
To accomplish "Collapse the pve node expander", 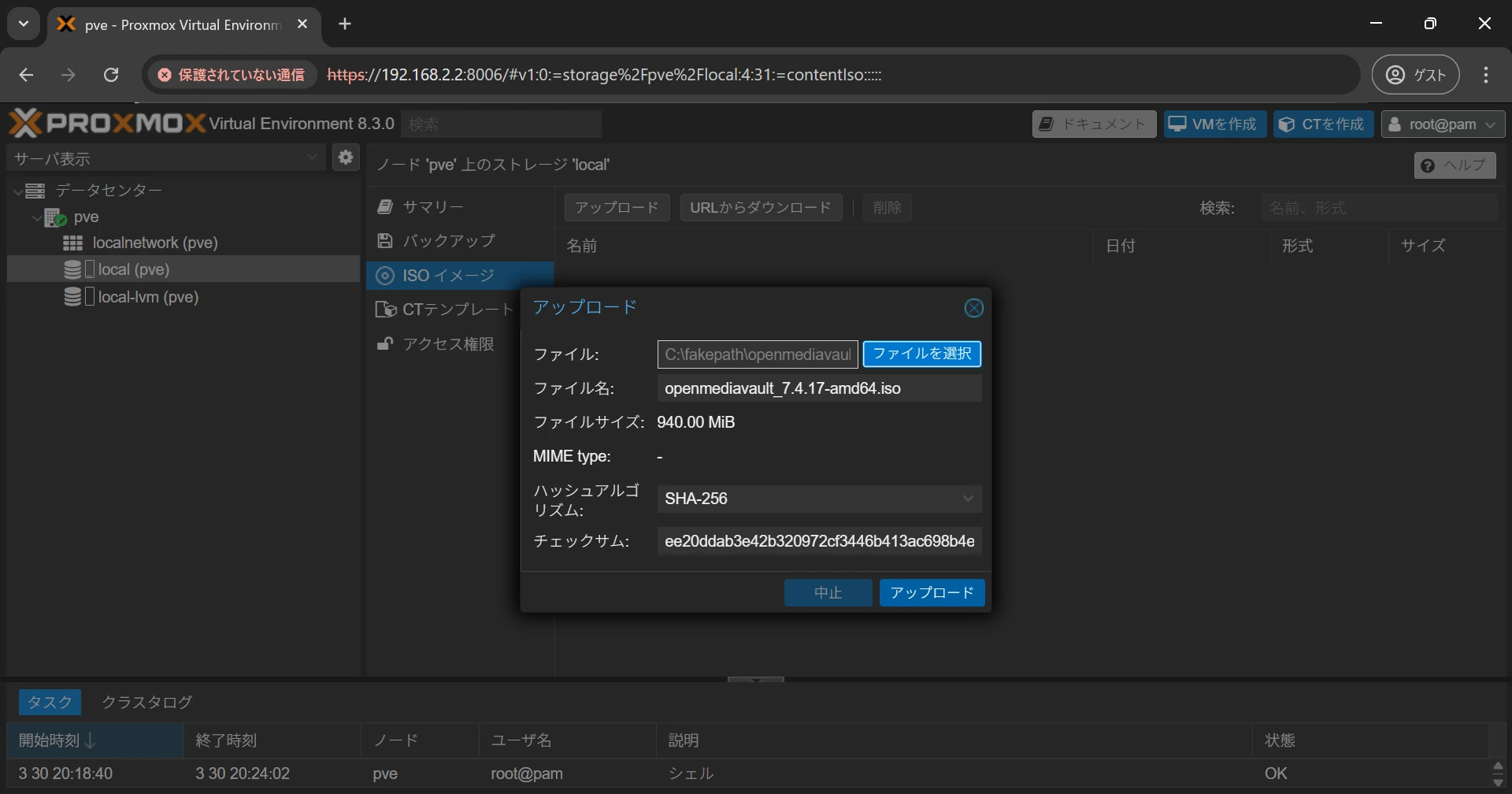I will coord(36,217).
